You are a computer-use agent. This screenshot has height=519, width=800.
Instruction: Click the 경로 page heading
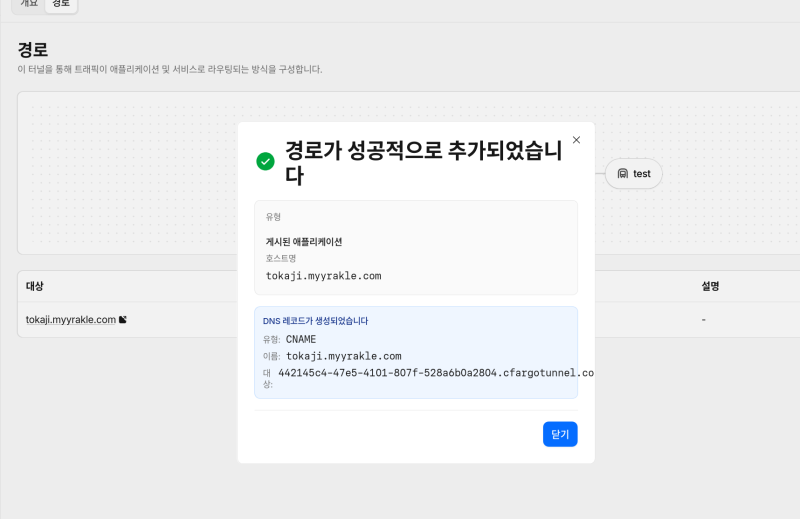coord(33,50)
